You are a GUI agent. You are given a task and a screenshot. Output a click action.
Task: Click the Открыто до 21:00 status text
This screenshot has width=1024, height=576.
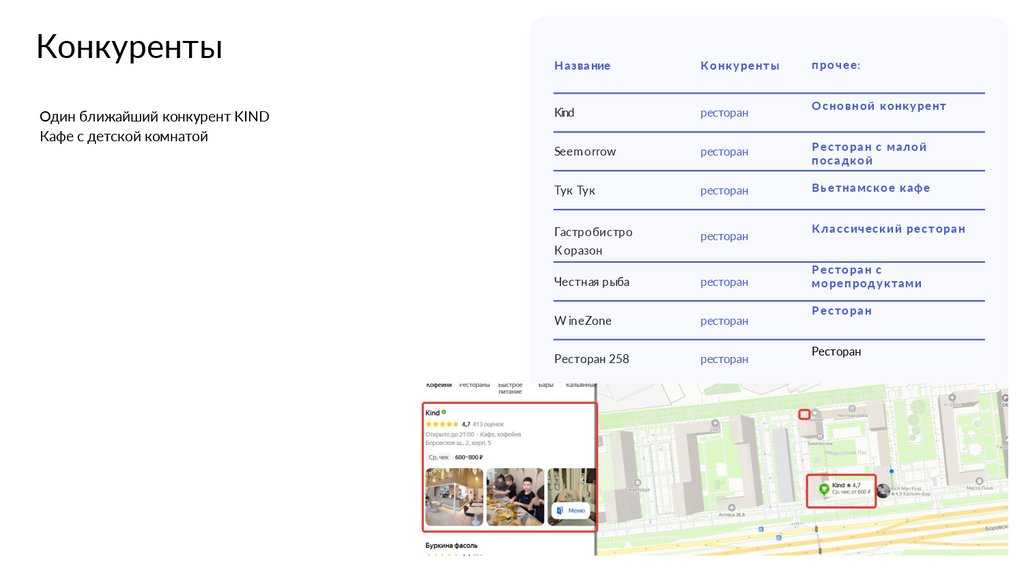449,434
